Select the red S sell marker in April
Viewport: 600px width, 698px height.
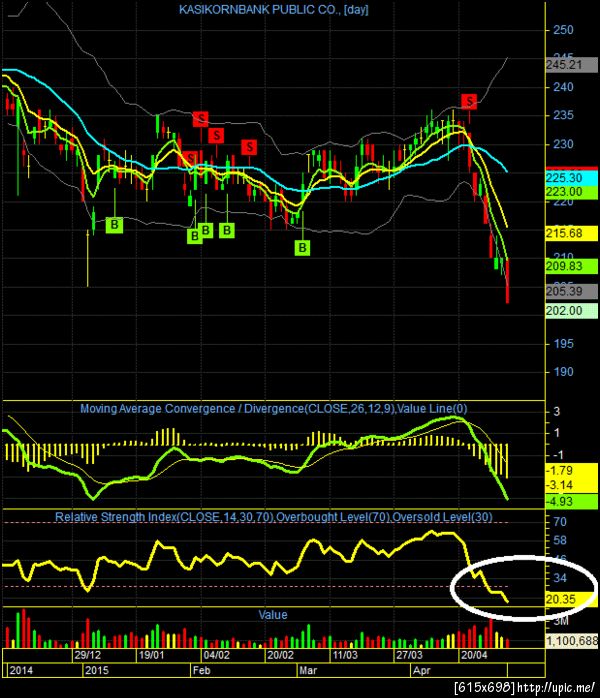[x=469, y=101]
